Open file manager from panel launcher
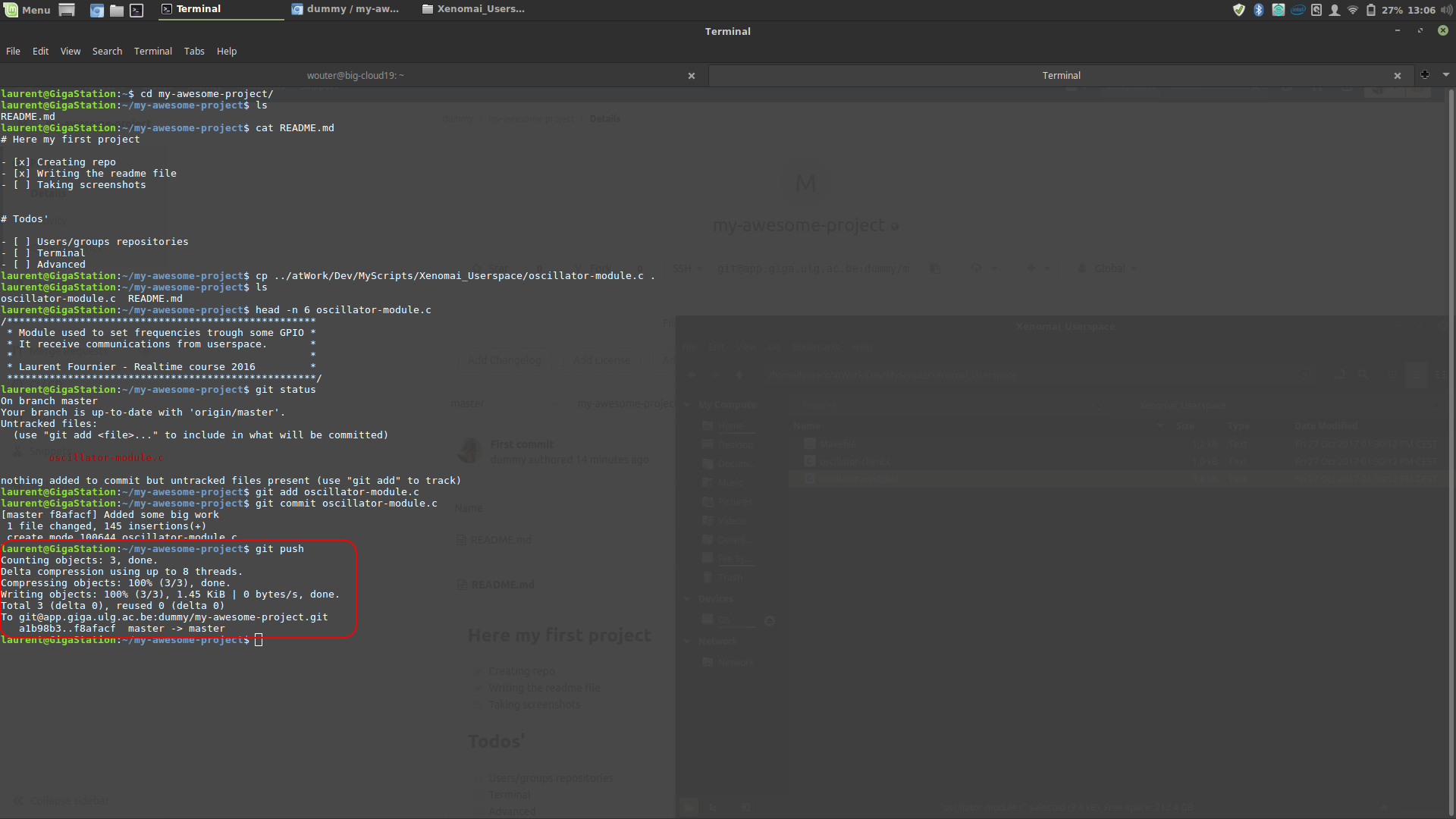Screen dimensions: 1456x819 (117, 10)
